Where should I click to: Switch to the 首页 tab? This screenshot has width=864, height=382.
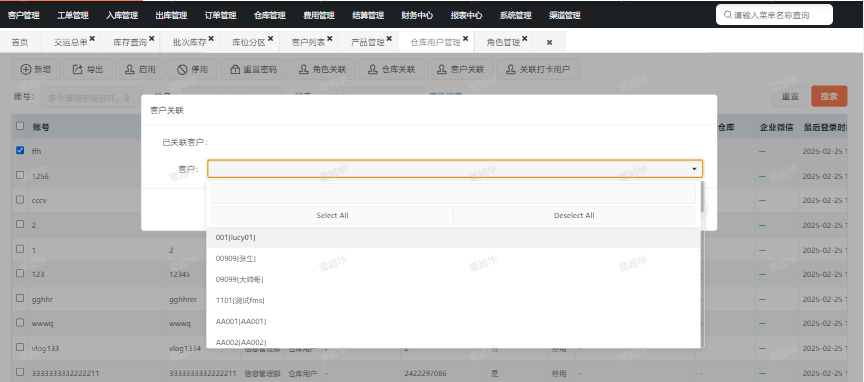coord(20,42)
